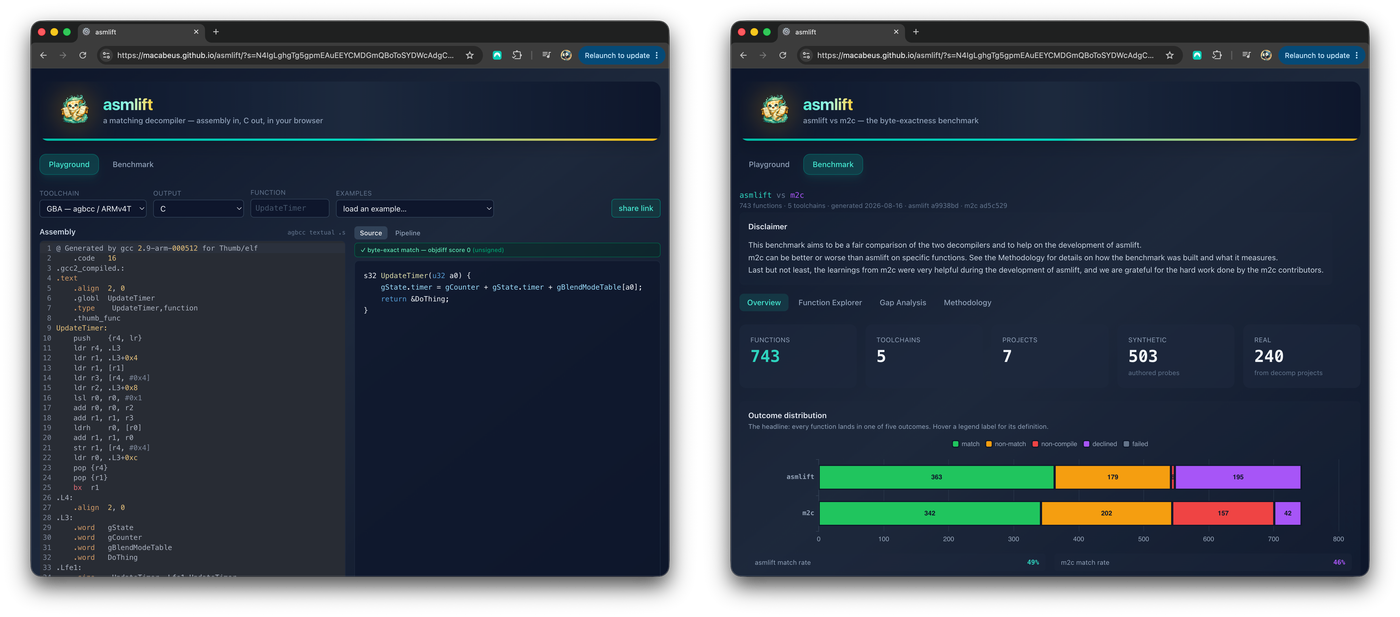This screenshot has width=1400, height=617.
Task: Click the teal extension icon in the left window
Action: [497, 55]
